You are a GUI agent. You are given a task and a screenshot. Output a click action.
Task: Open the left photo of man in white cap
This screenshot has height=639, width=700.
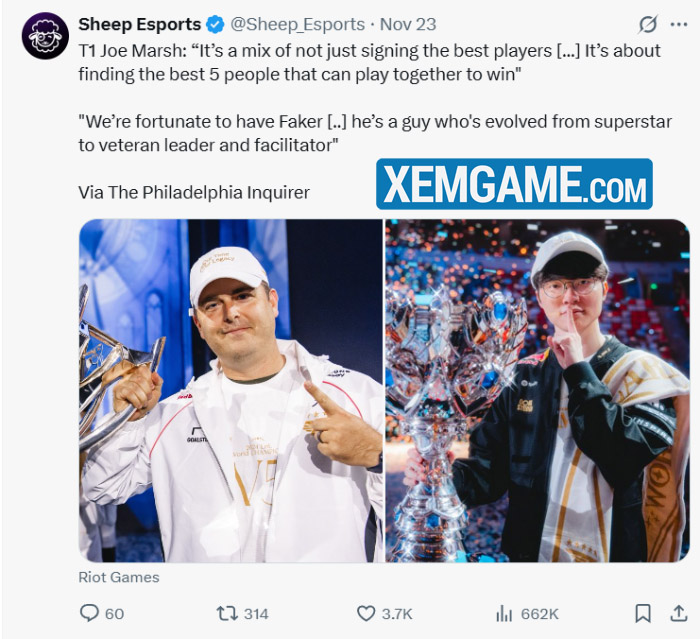[230, 390]
